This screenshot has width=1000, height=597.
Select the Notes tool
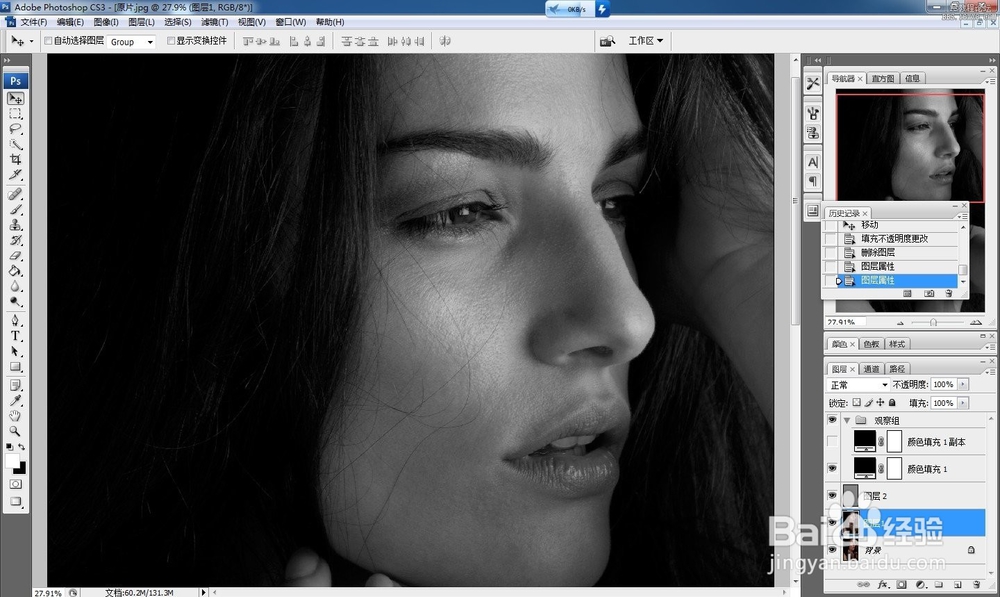point(15,385)
